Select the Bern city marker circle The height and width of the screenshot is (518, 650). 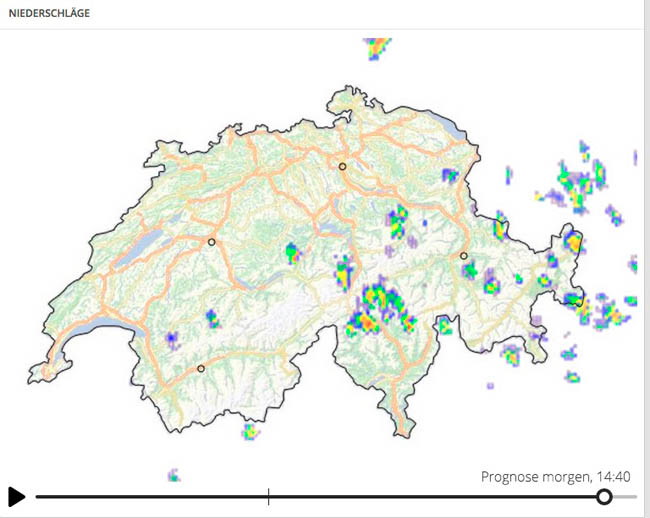coord(211,242)
